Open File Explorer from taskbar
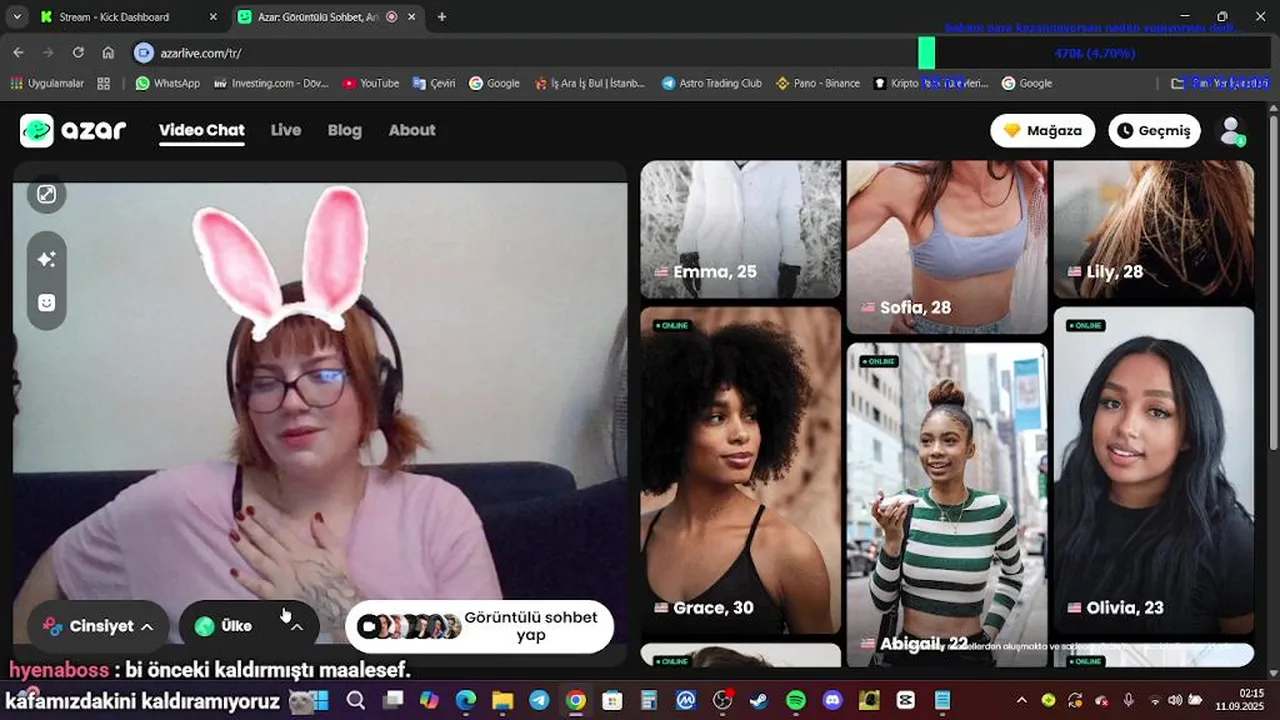The width and height of the screenshot is (1280, 720). coord(502,700)
